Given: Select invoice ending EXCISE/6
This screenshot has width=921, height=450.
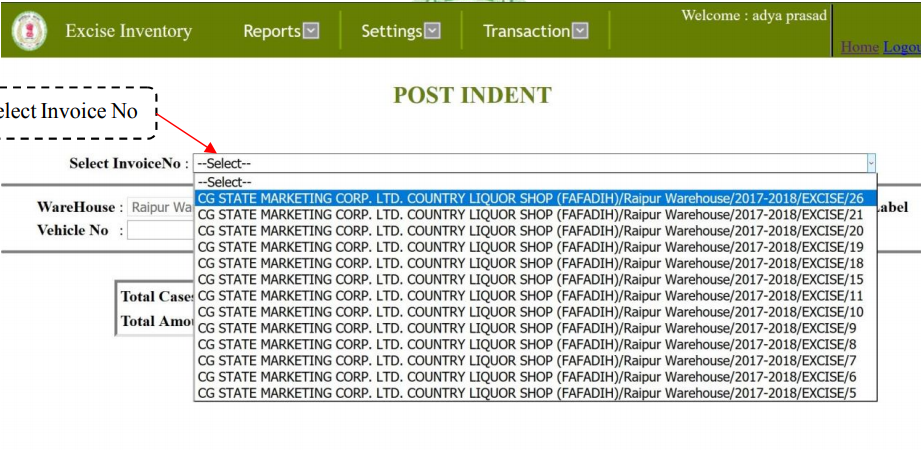Looking at the screenshot, I should [535, 377].
